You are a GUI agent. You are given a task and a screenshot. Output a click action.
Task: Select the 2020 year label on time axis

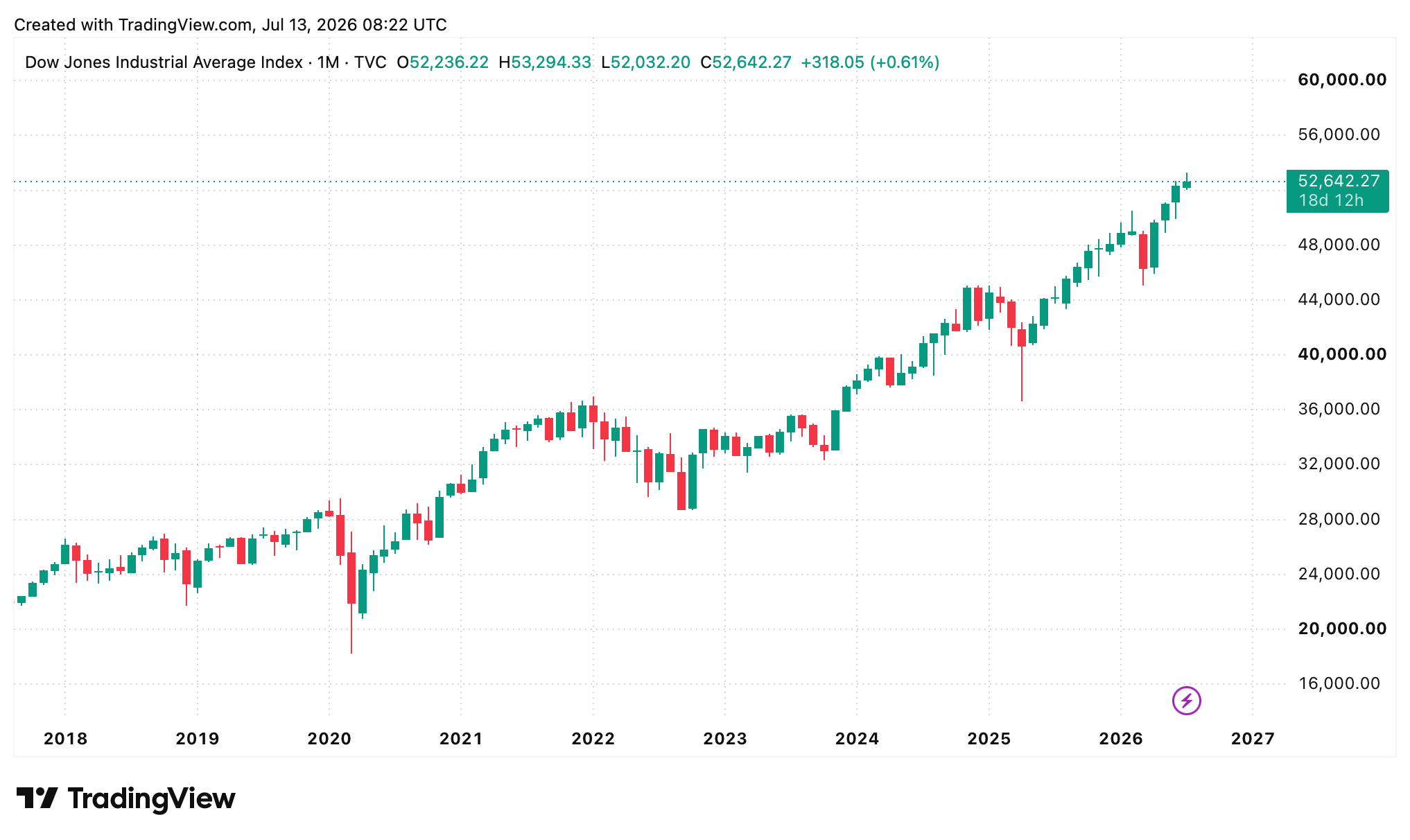[x=329, y=739]
